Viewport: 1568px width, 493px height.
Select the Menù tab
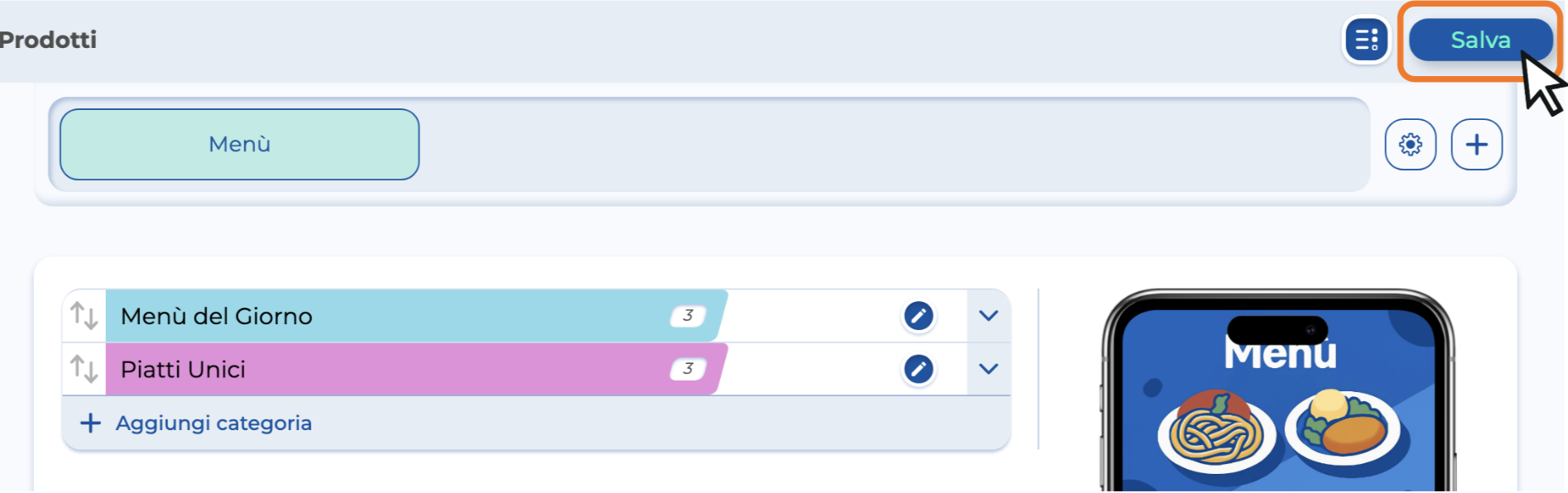(239, 145)
